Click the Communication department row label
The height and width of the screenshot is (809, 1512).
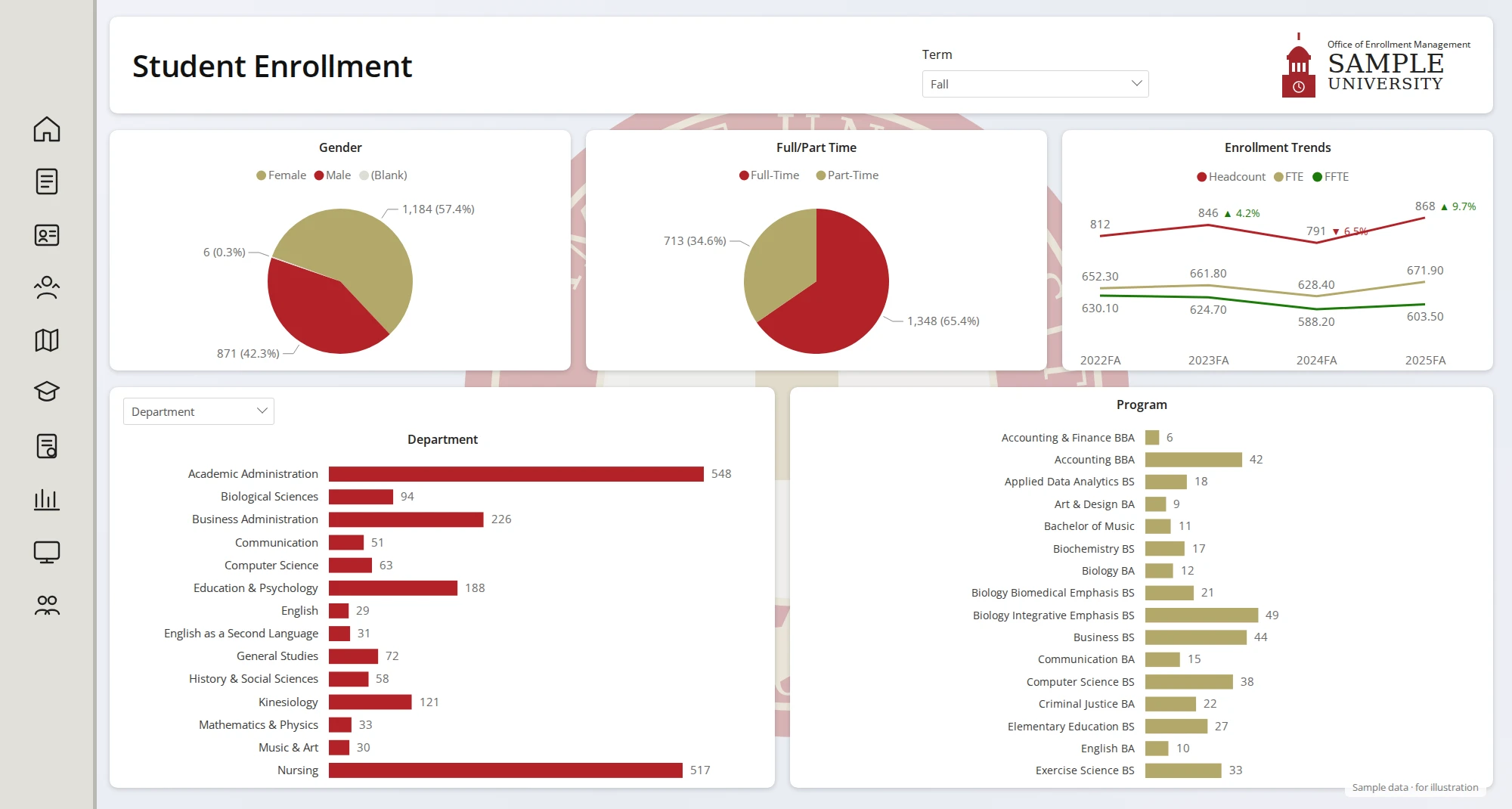tap(277, 543)
